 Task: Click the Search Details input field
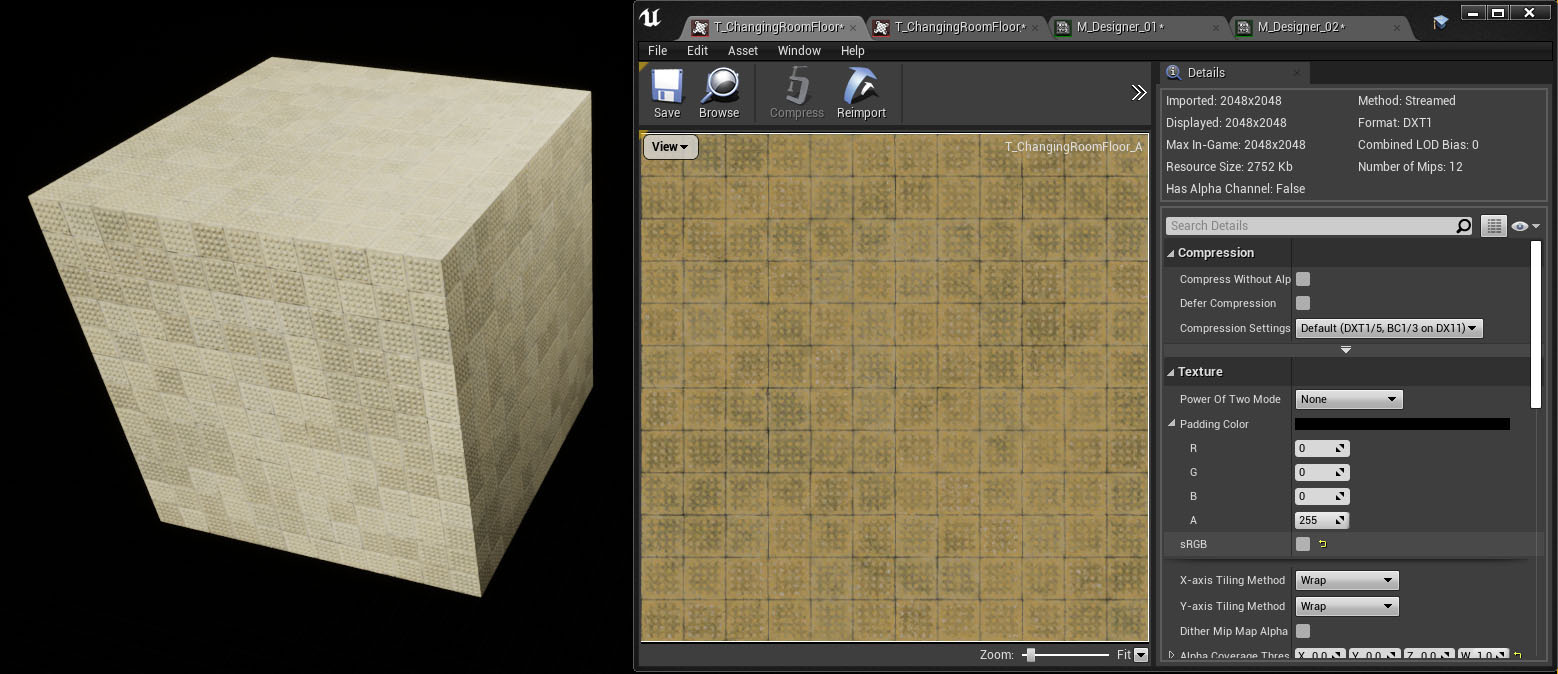click(1310, 226)
